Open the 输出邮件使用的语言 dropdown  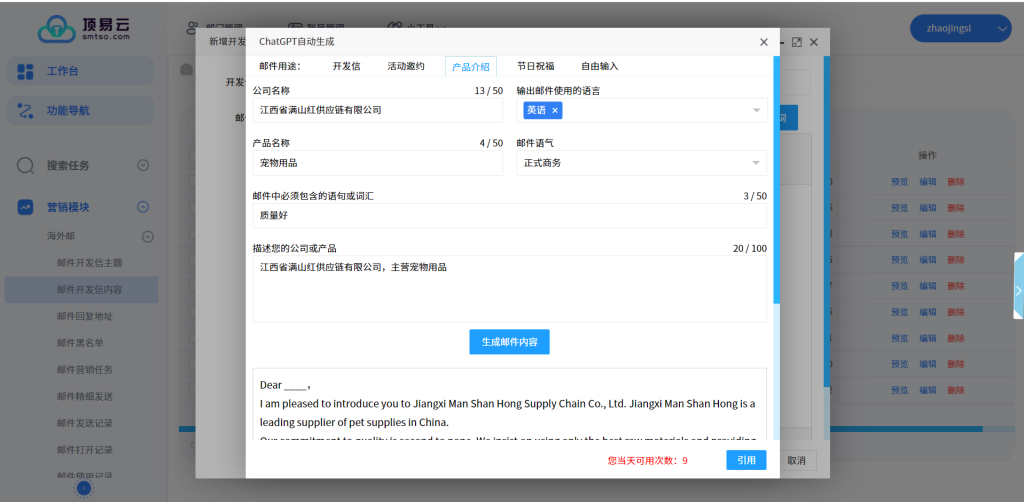point(756,110)
